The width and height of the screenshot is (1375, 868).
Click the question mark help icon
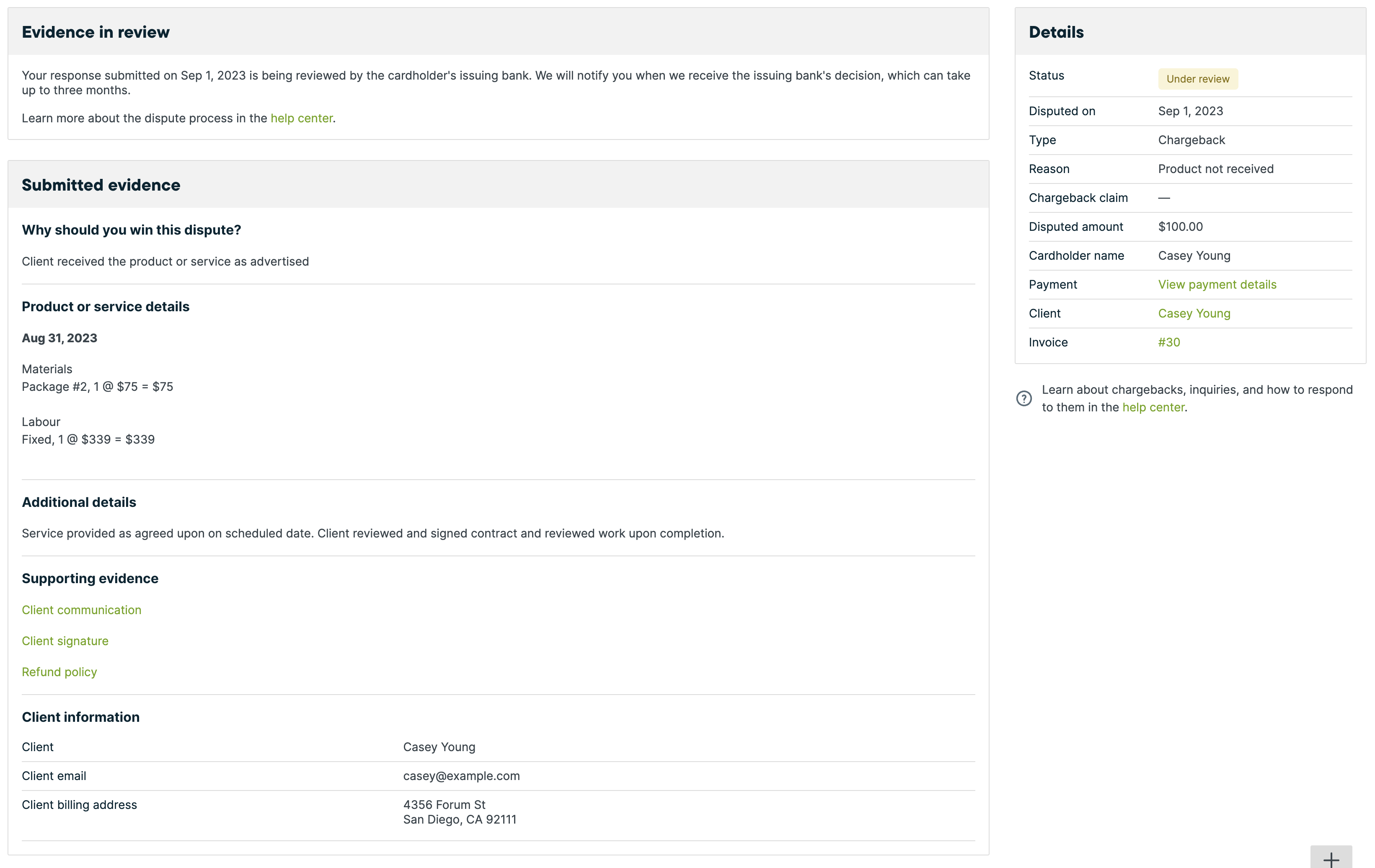point(1024,398)
